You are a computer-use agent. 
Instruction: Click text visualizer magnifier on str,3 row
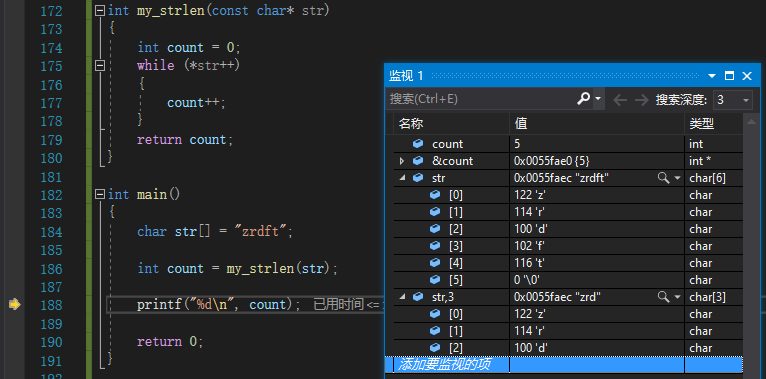tap(663, 297)
